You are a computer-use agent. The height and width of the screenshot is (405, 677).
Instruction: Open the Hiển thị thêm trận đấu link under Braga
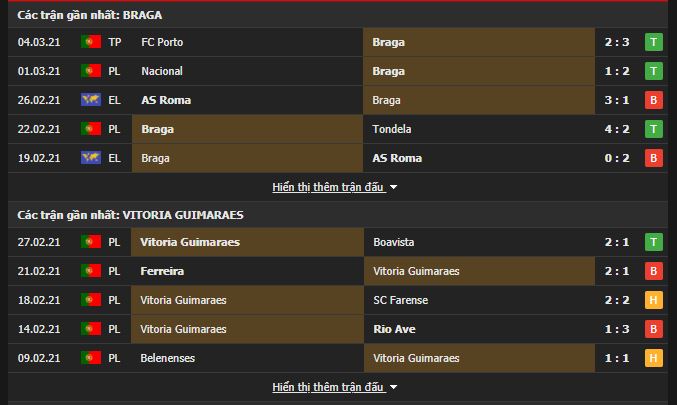328,187
